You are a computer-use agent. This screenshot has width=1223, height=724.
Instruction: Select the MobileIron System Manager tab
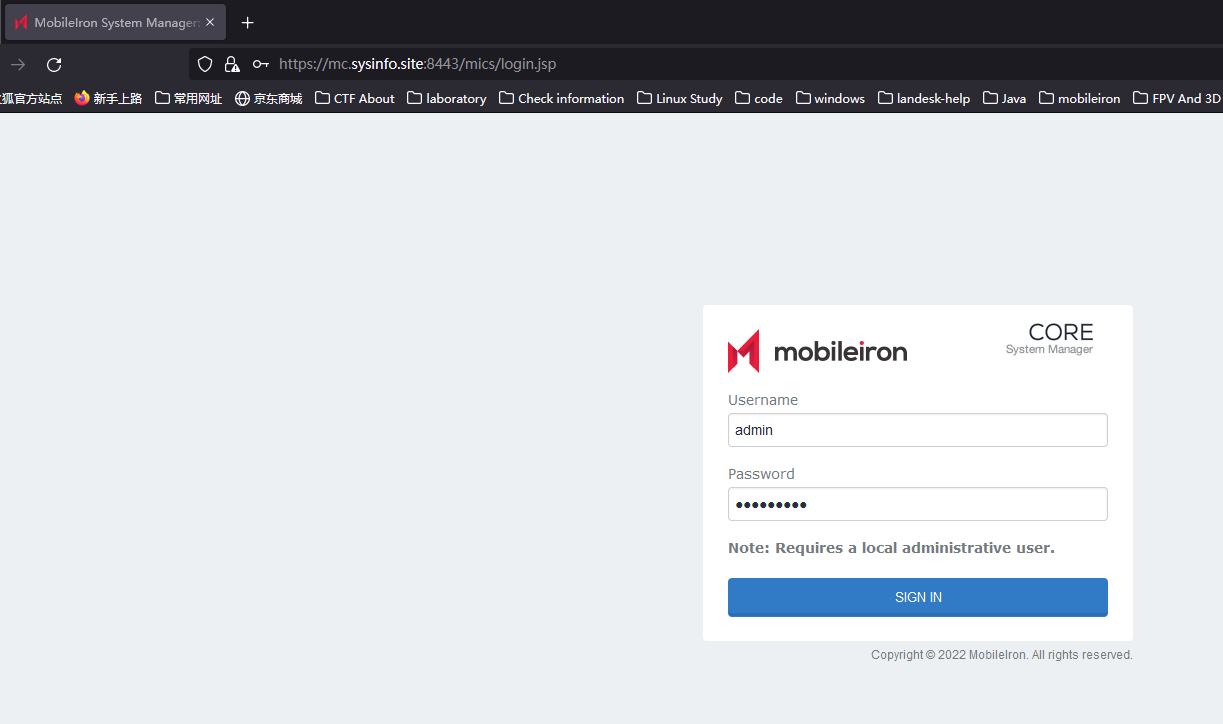coord(110,22)
